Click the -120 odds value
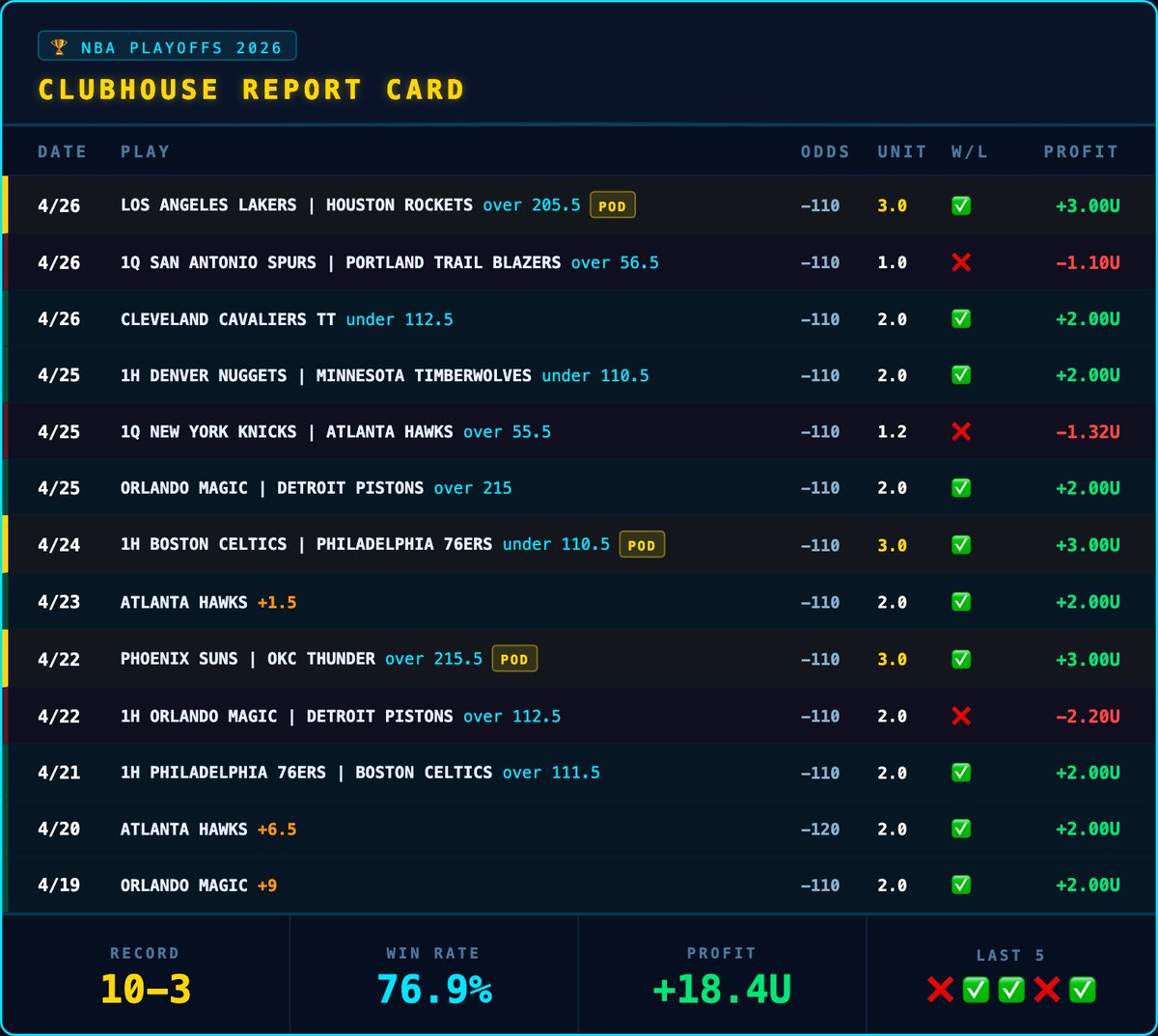The width and height of the screenshot is (1158, 1036). coord(820,829)
